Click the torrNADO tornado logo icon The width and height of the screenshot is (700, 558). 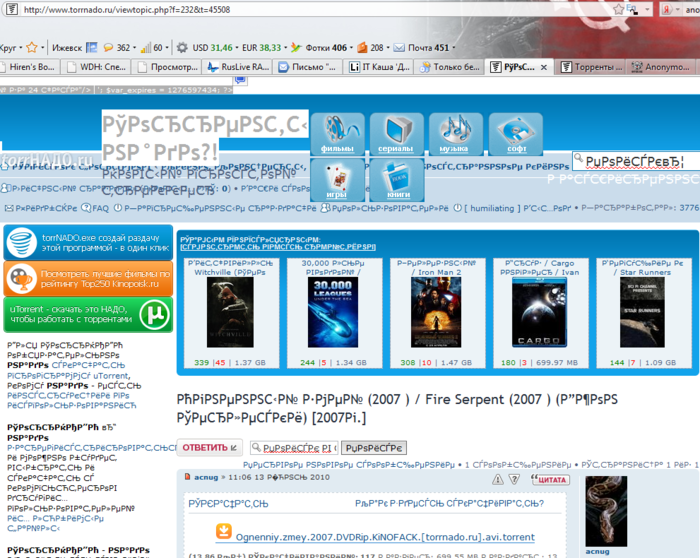click(x=21, y=242)
